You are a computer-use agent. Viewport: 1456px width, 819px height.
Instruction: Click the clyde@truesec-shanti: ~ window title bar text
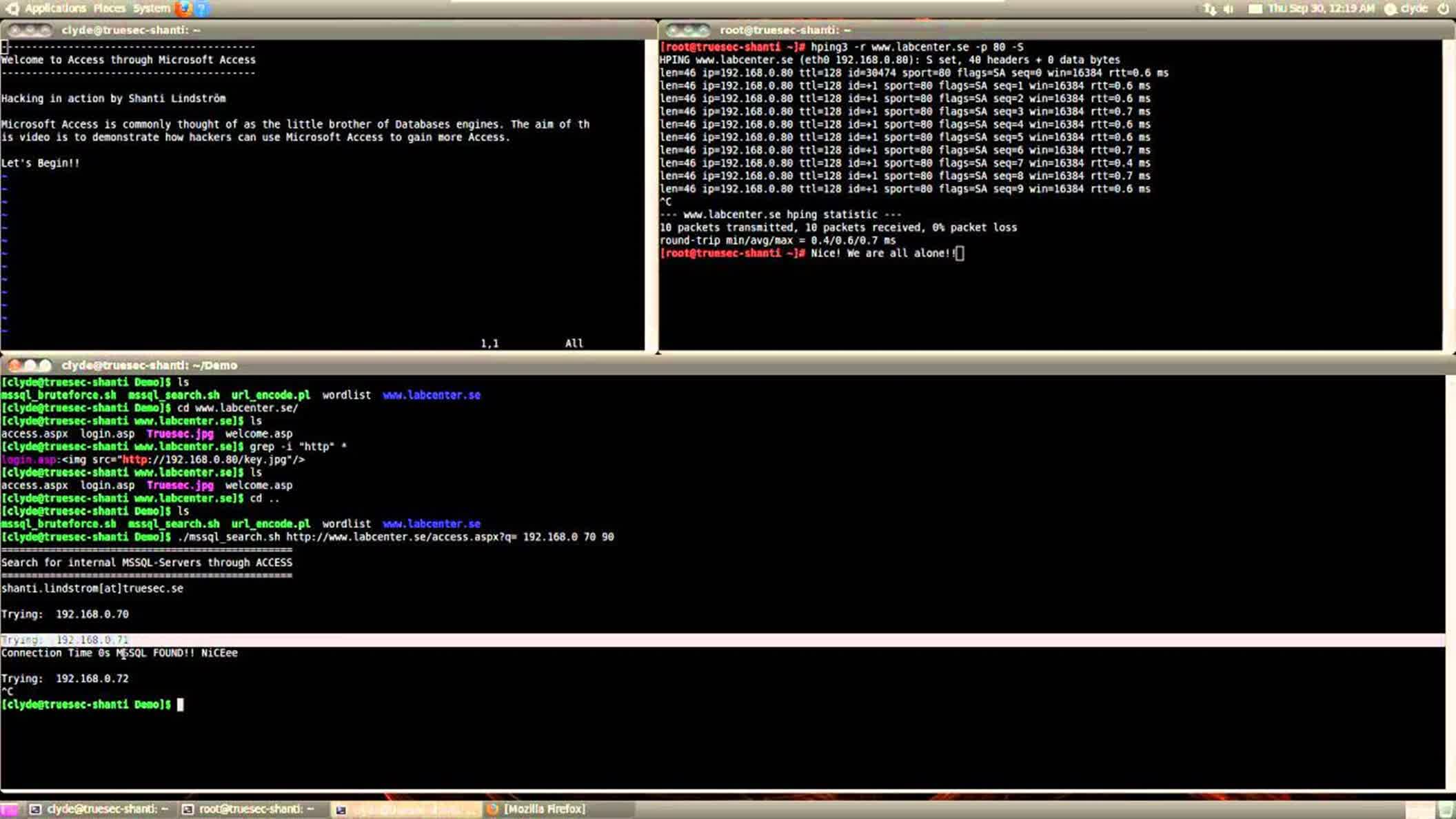(x=131, y=30)
